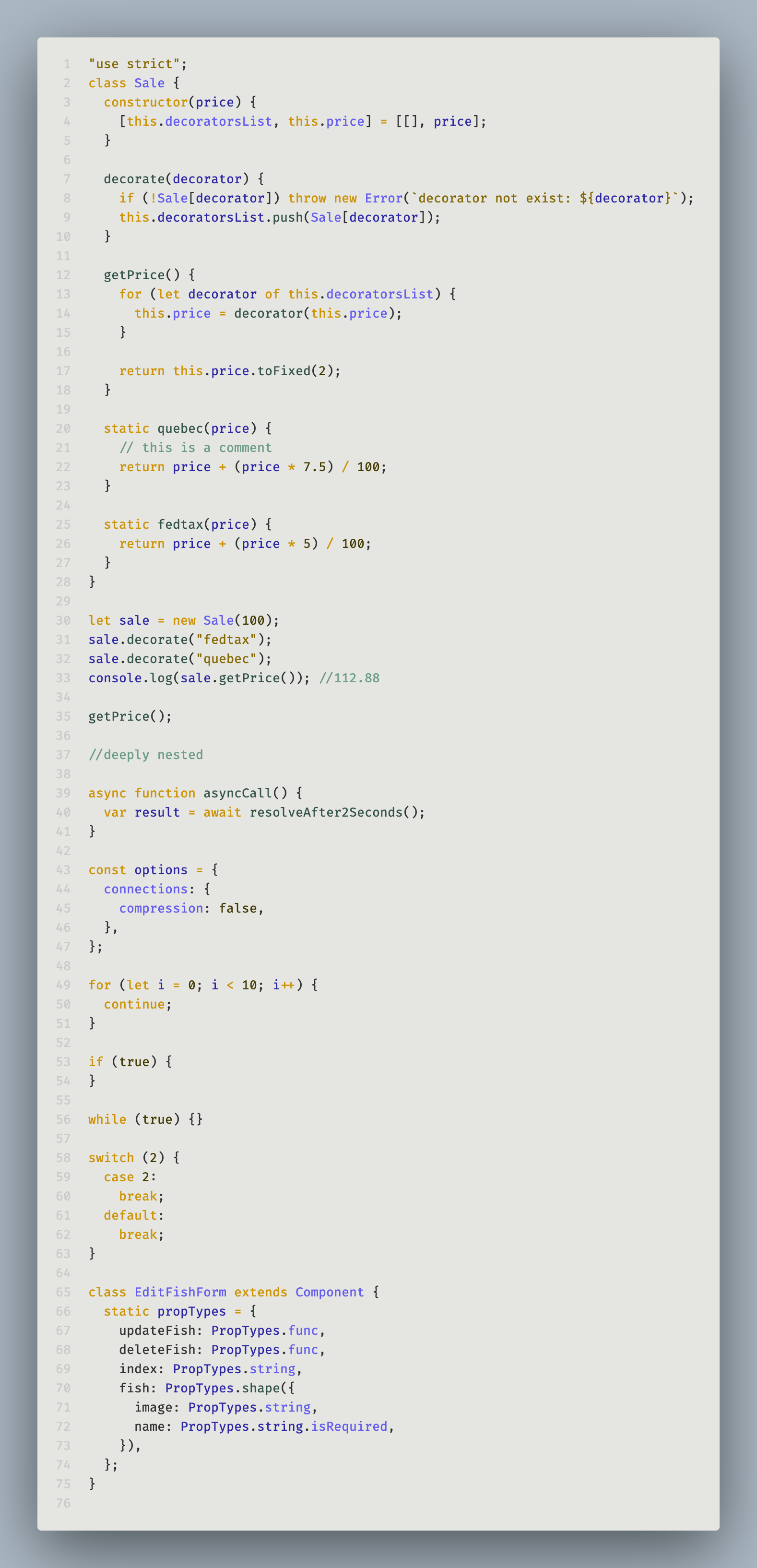Click asyncCall function name
Viewport: 757px width, 1568px height.
tap(238, 793)
